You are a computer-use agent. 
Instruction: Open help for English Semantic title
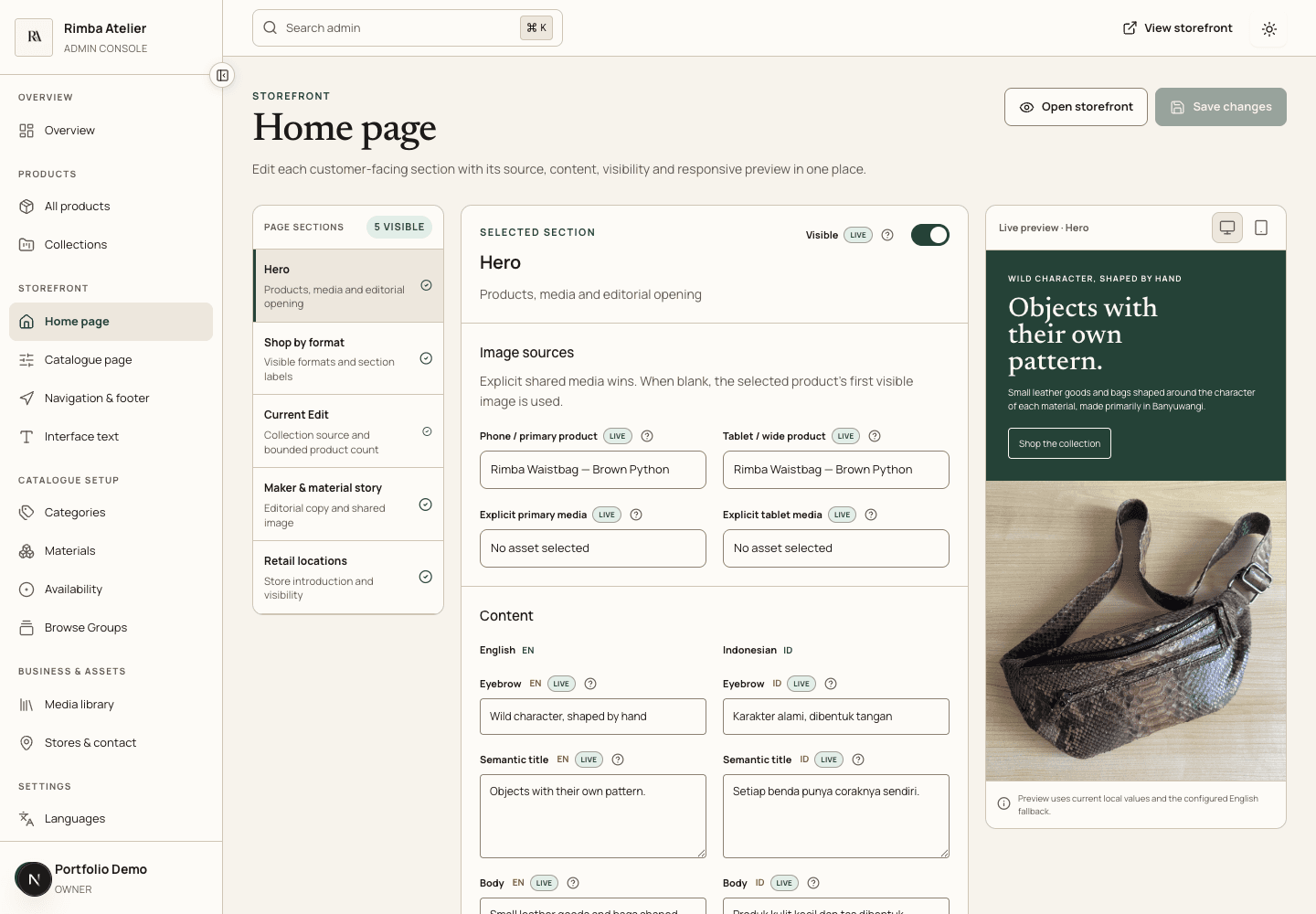click(x=618, y=760)
